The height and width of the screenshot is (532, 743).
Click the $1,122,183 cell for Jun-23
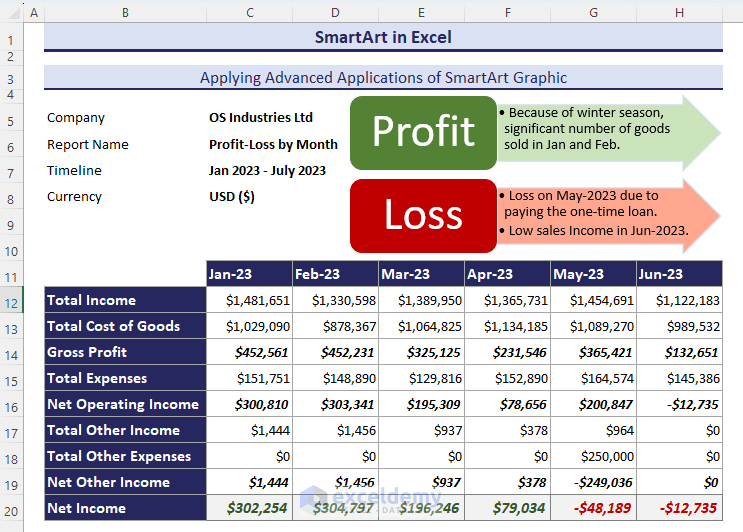pyautogui.click(x=680, y=300)
